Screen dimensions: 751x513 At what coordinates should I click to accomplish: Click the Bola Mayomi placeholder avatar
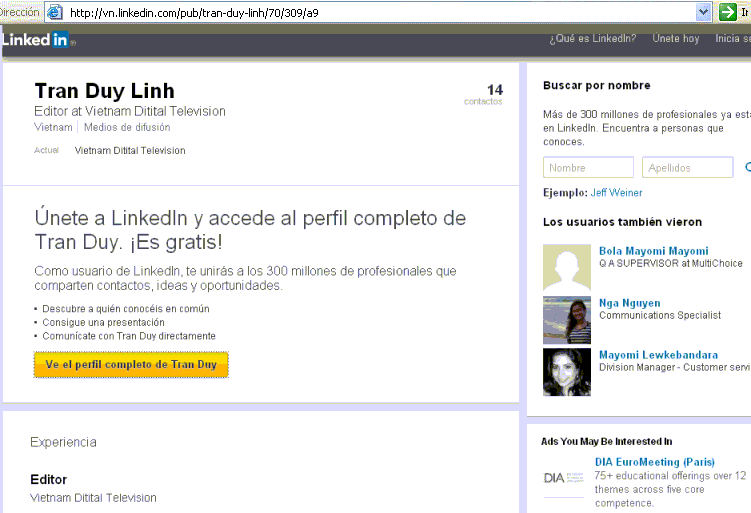click(567, 267)
